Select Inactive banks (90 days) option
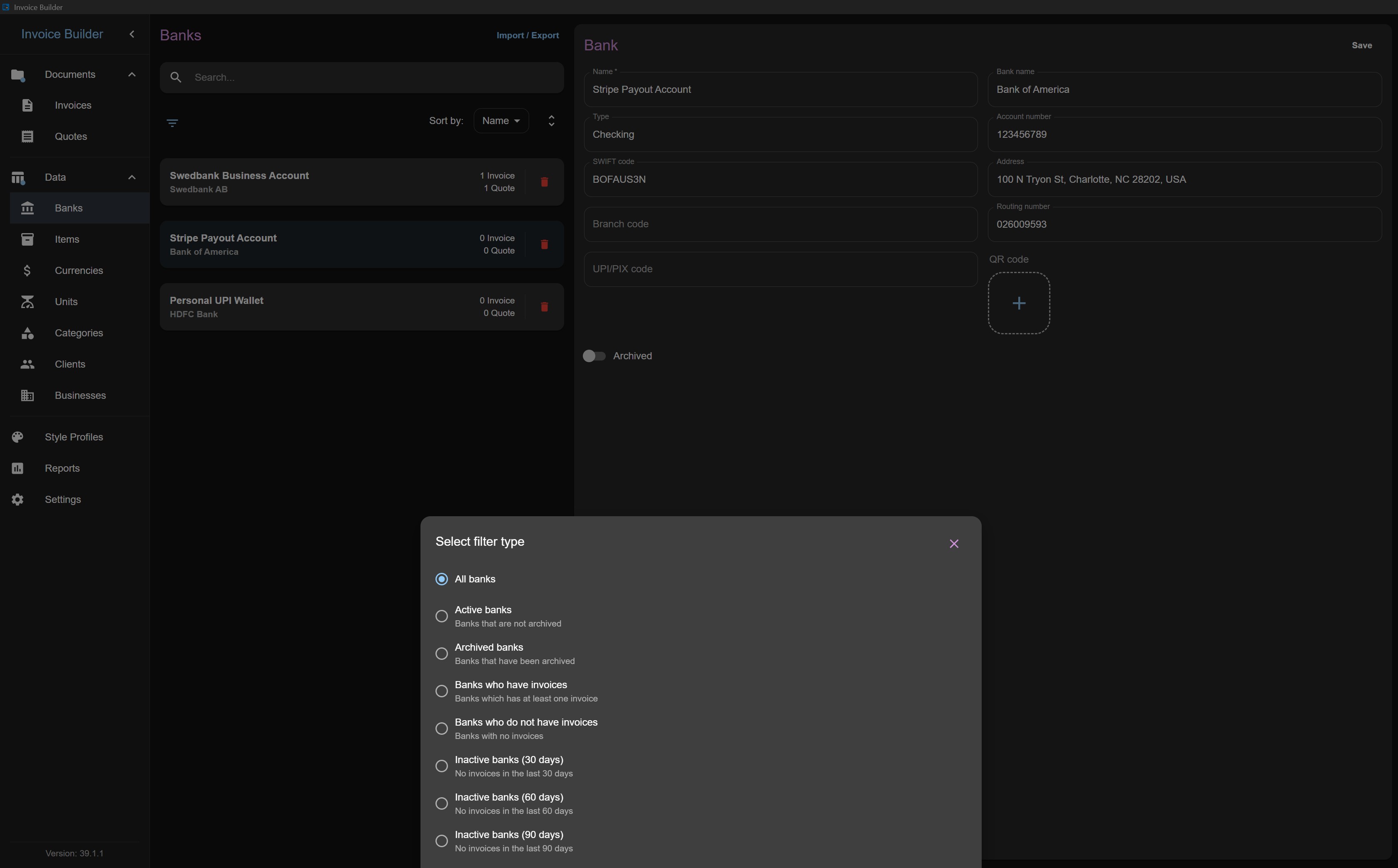Screen dimensions: 1398x868 441,841
